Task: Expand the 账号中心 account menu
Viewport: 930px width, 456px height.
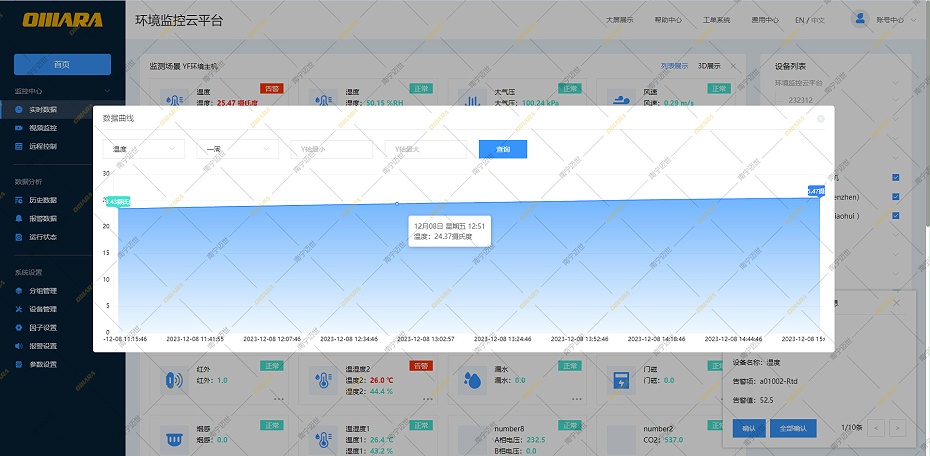Action: tap(889, 20)
